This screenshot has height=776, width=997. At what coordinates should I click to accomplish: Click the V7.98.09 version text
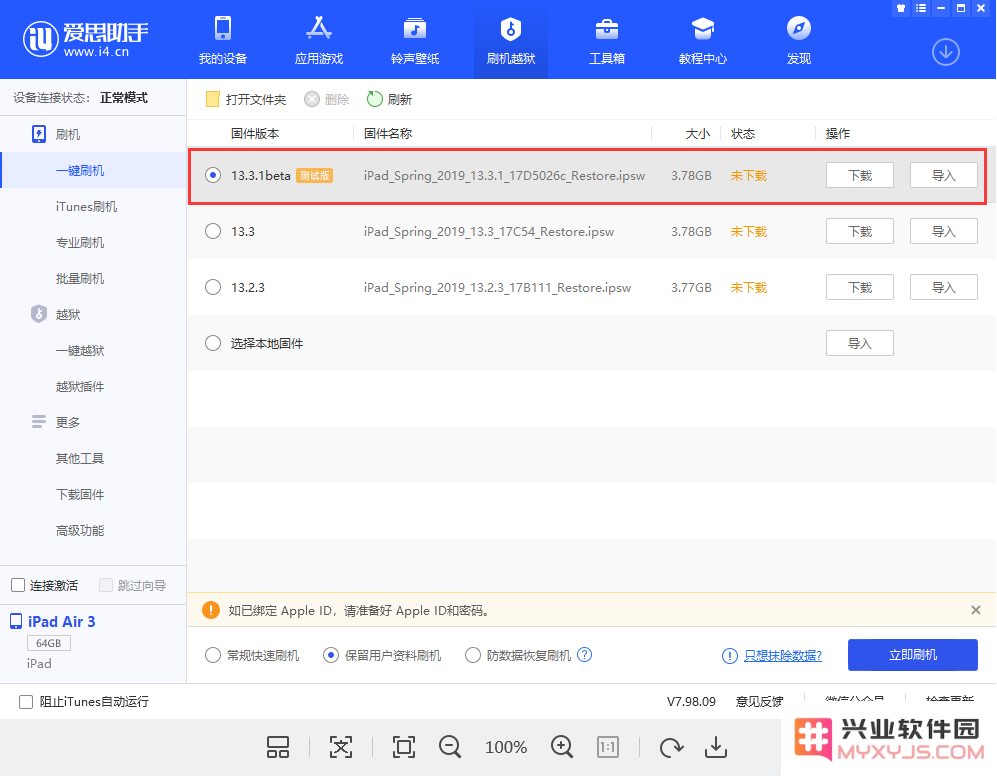coord(691,702)
